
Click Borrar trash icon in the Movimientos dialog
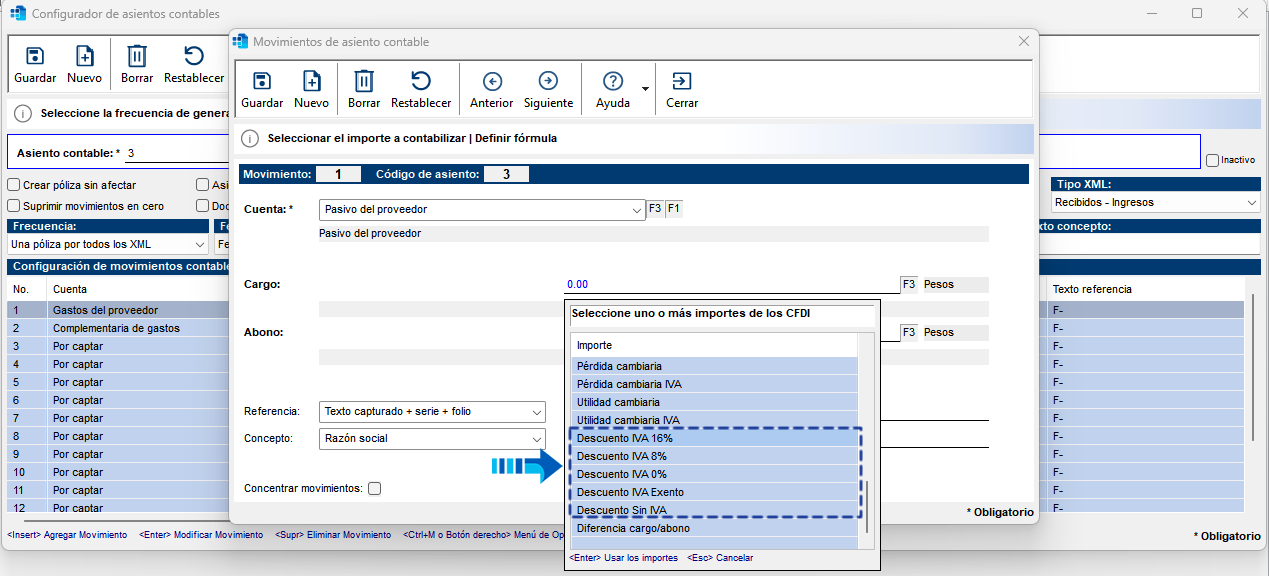364,82
